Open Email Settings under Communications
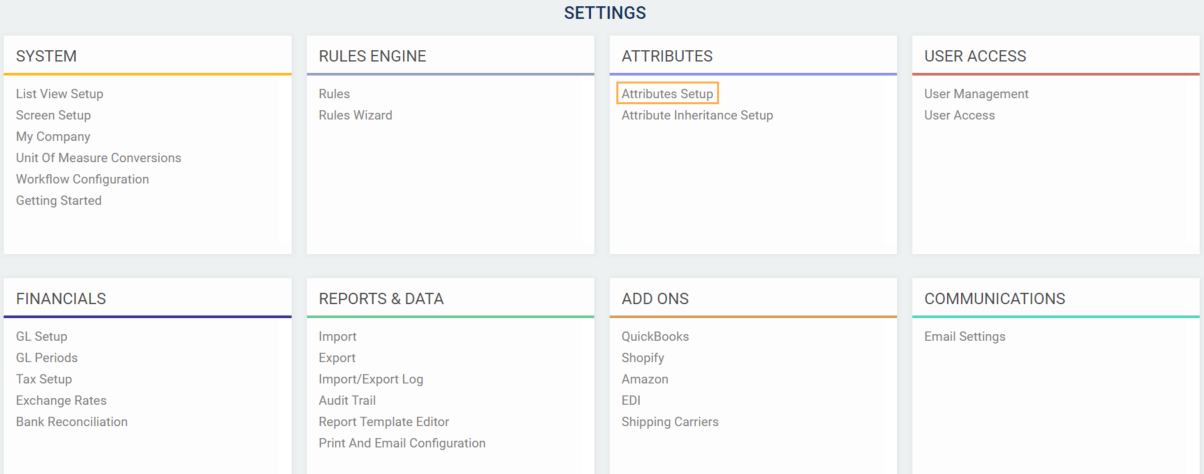The width and height of the screenshot is (1204, 474). click(x=964, y=337)
